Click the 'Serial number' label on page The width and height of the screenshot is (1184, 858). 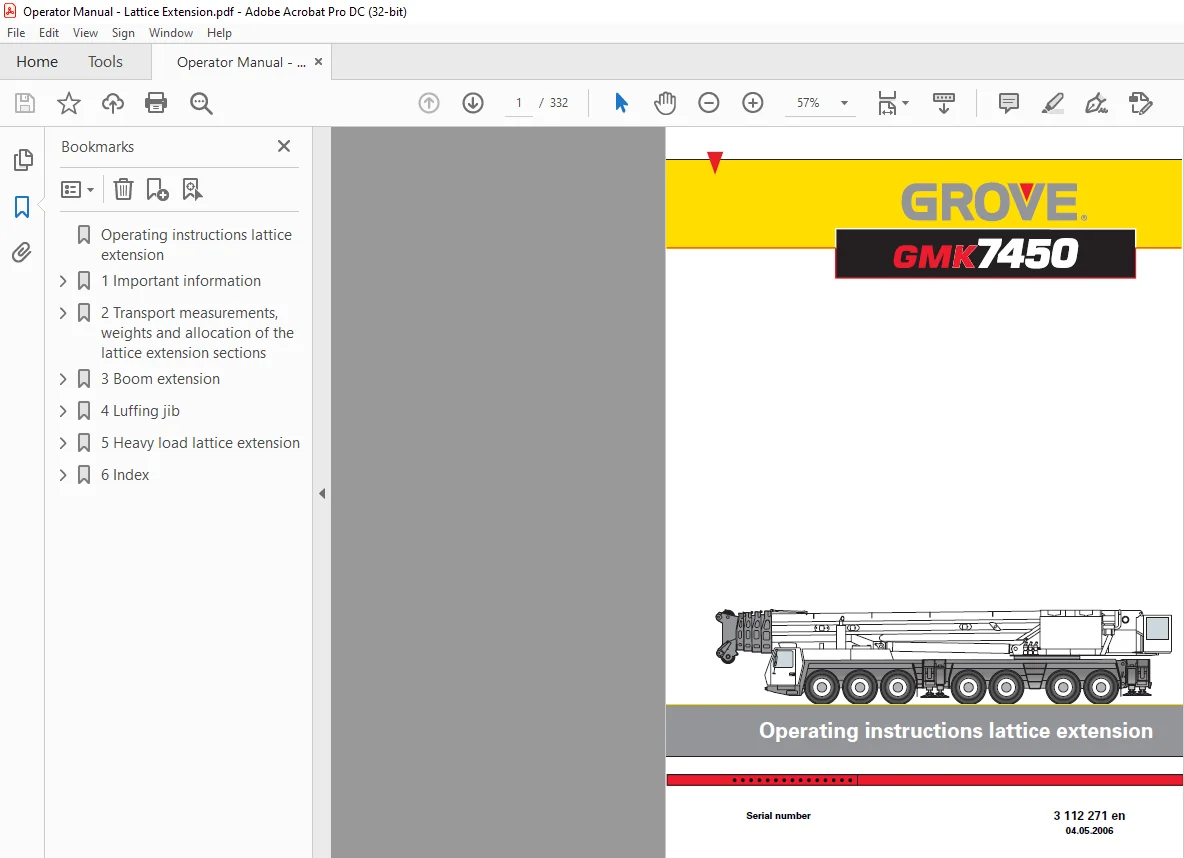779,816
